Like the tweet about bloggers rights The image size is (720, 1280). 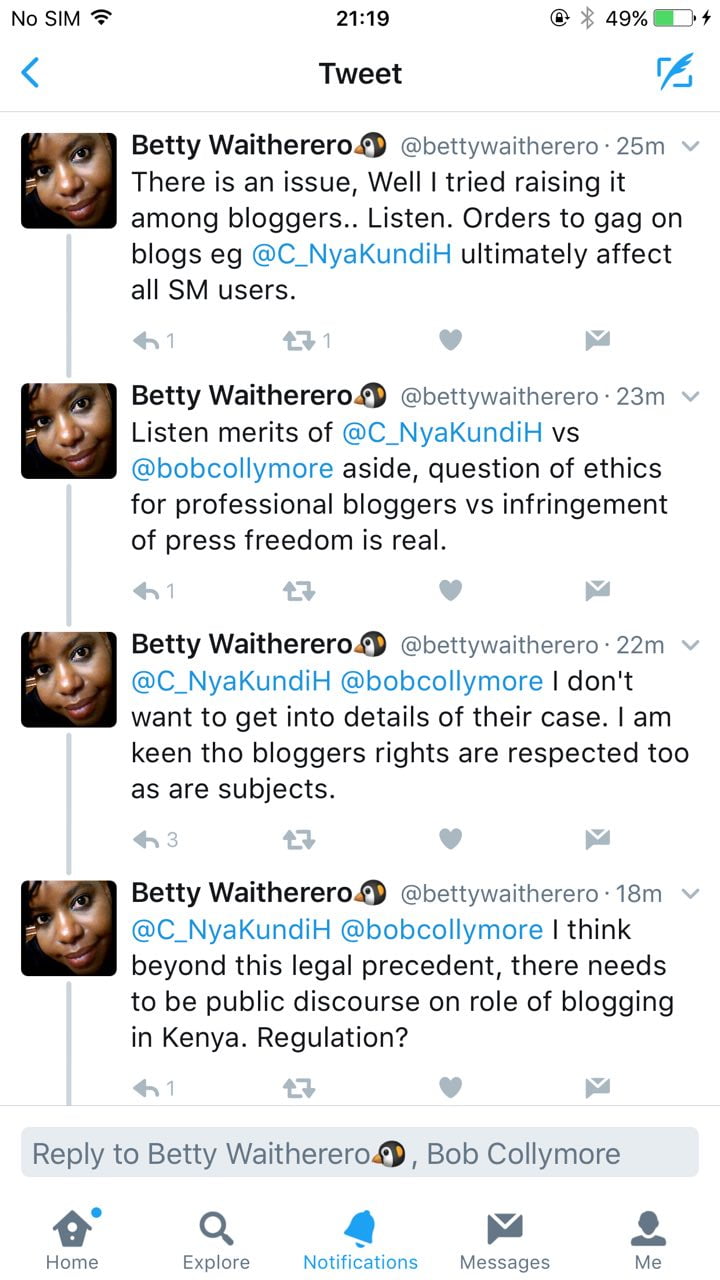451,839
